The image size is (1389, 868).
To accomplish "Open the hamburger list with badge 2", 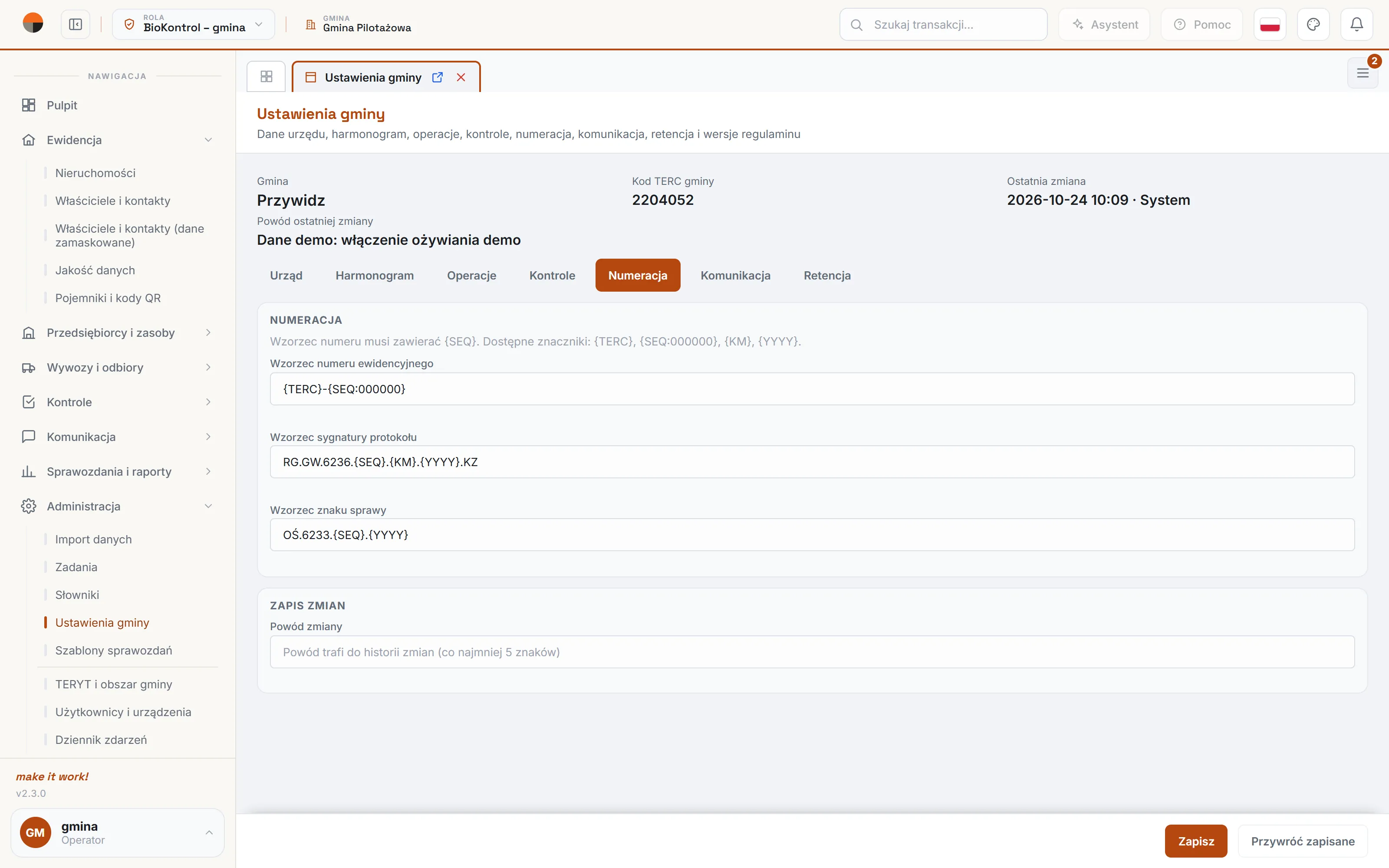I will (x=1363, y=73).
